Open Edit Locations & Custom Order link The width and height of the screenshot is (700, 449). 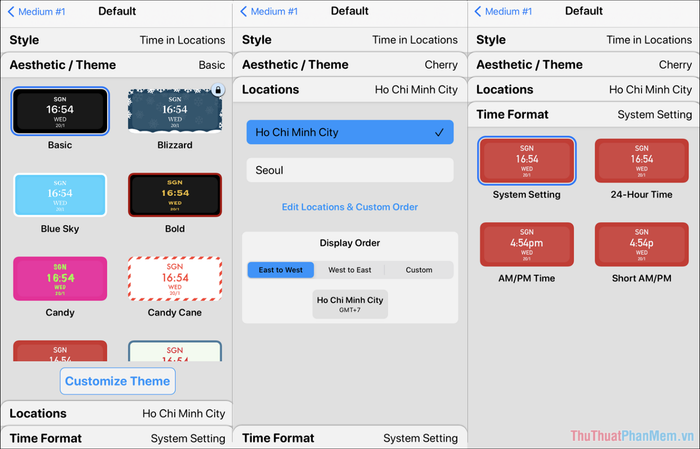[350, 207]
